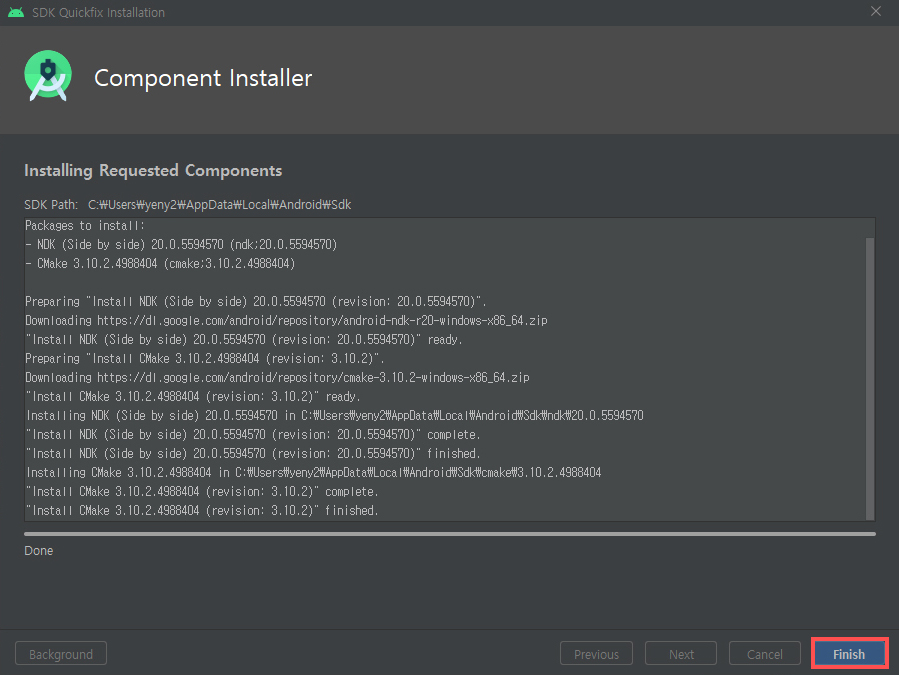Click the Next button
Screen dimensions: 899x675
tap(681, 654)
